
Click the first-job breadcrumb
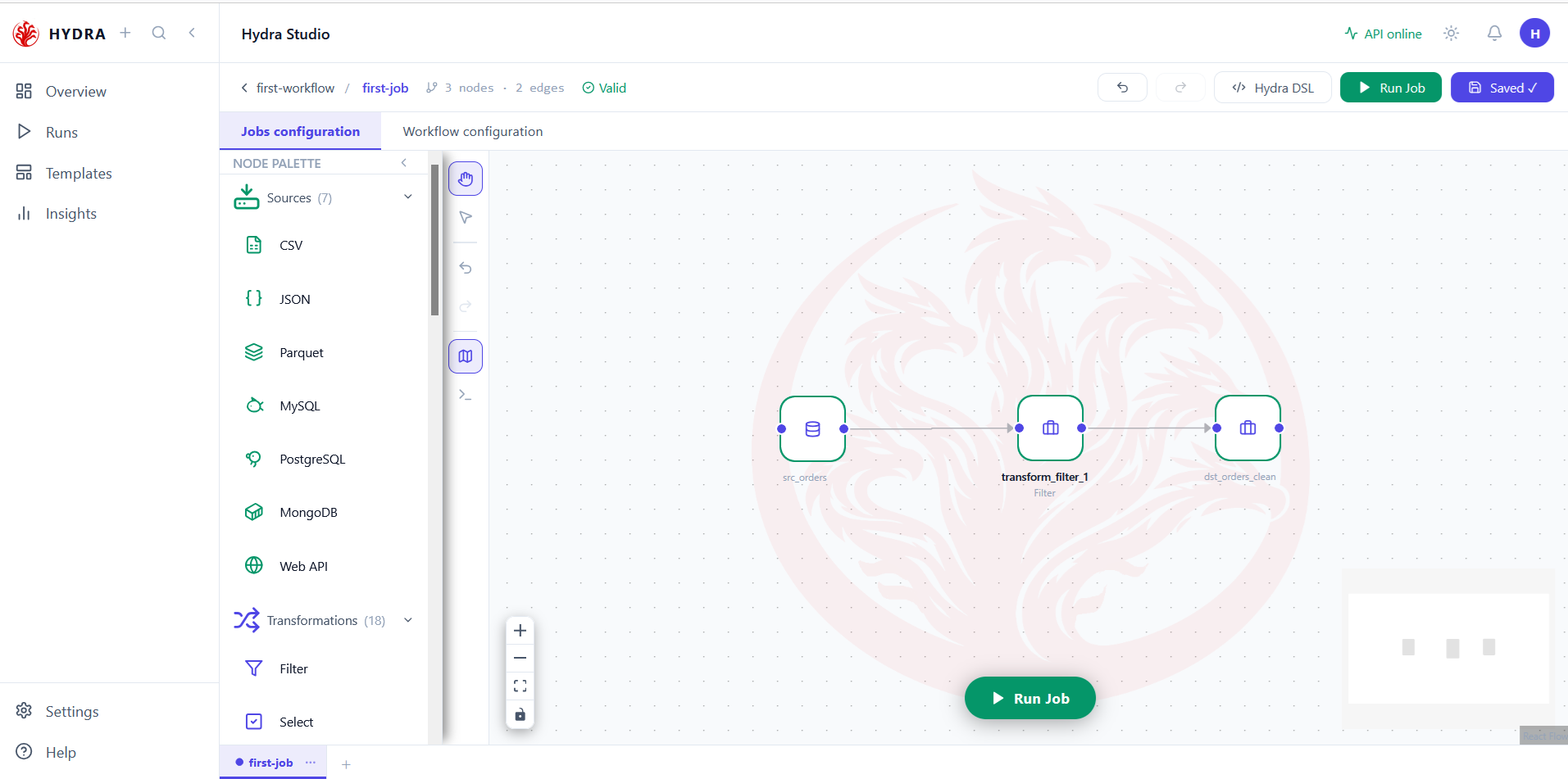tap(385, 88)
